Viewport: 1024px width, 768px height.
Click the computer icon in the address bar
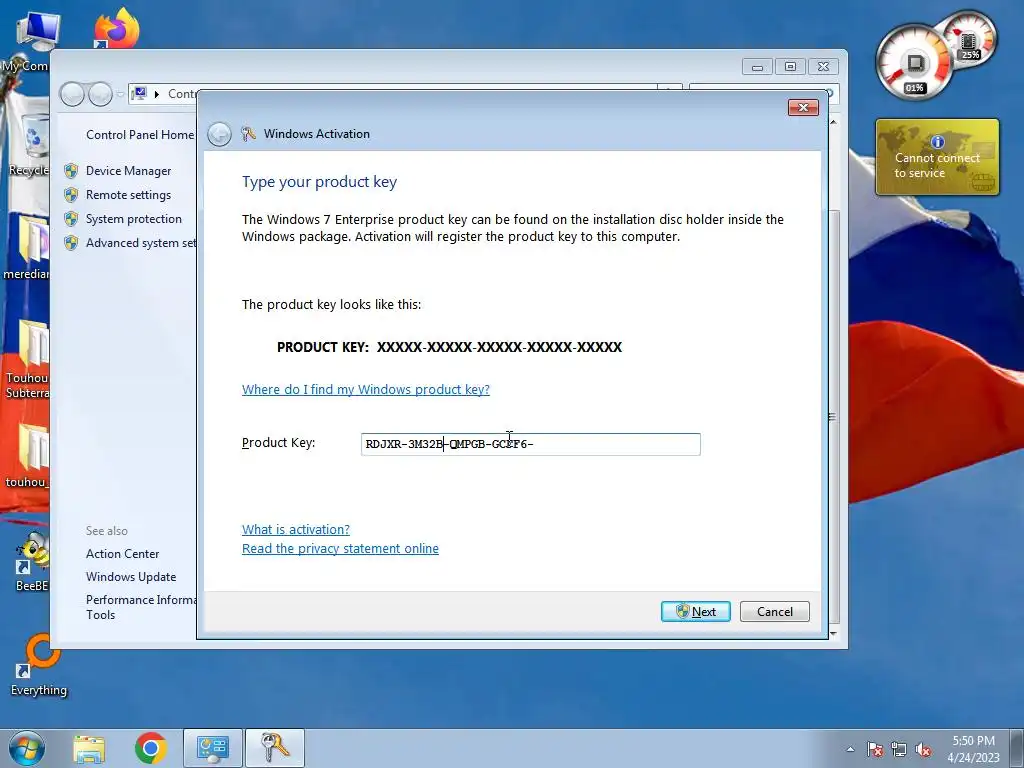(139, 93)
